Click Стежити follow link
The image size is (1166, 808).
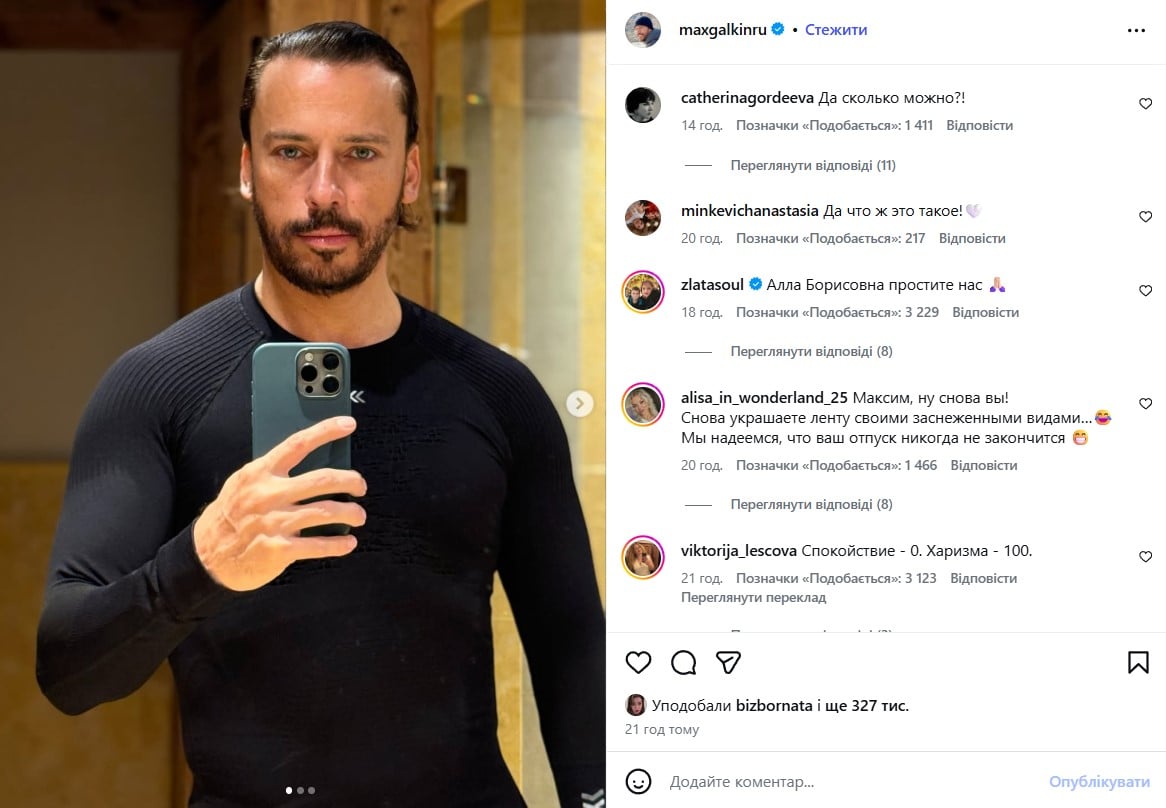point(836,30)
